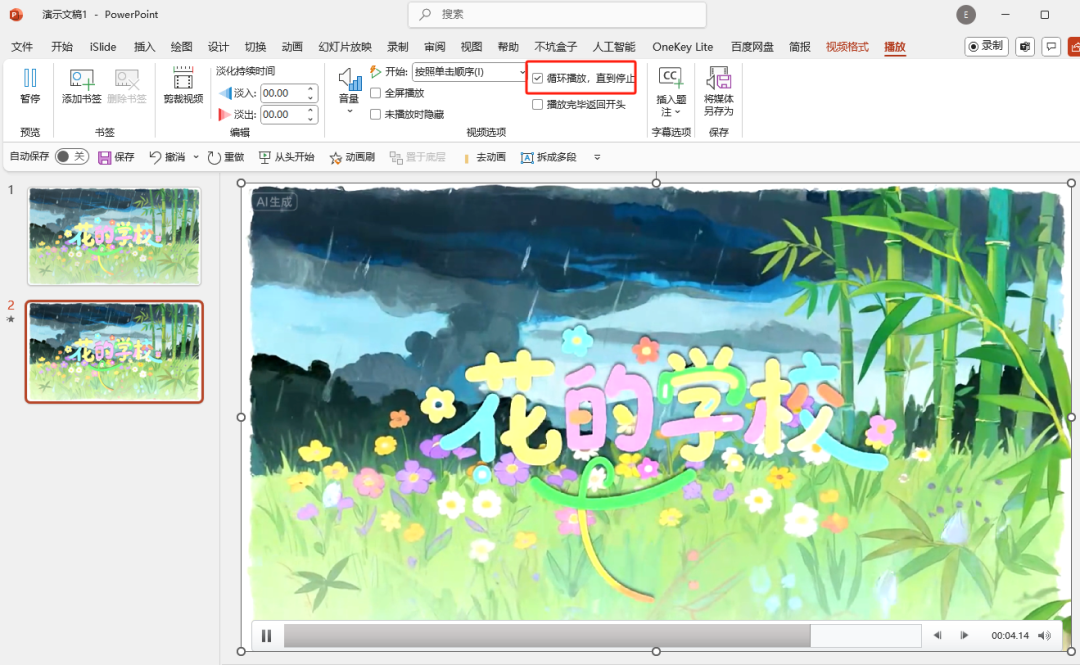Mute video using the speaker icon in player bar
Screen dimensions: 1080x665
coord(1044,635)
